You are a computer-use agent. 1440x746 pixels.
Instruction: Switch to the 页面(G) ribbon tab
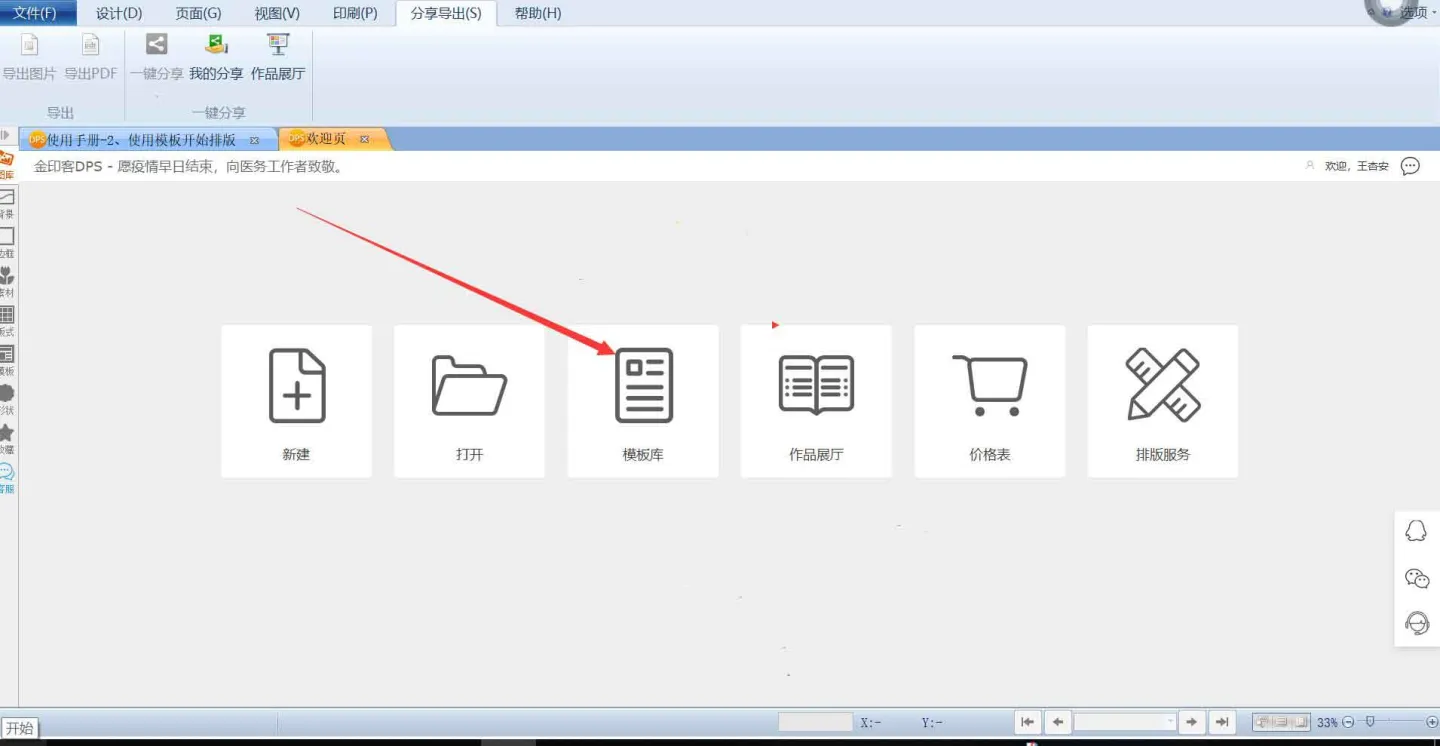tap(198, 13)
